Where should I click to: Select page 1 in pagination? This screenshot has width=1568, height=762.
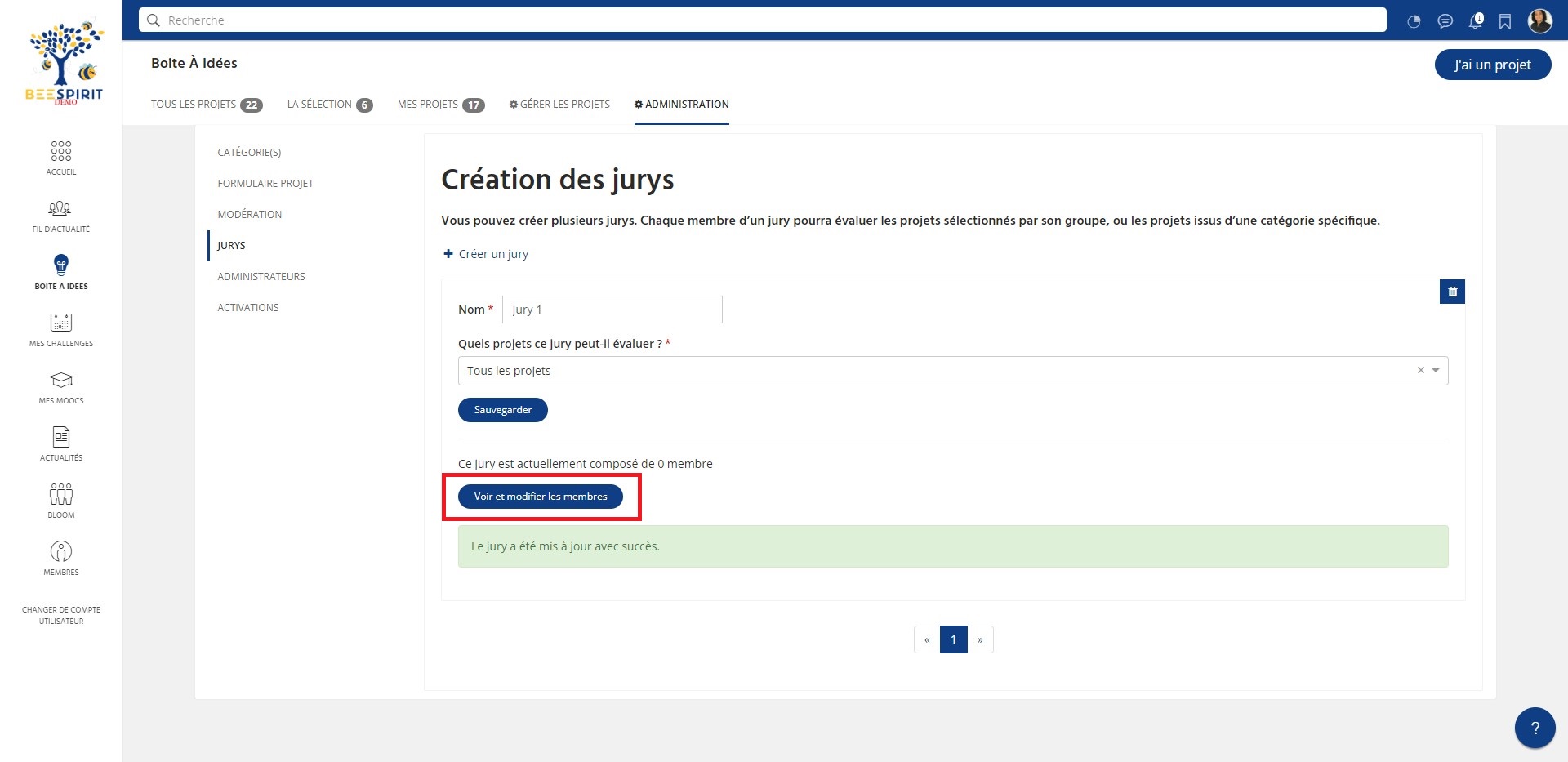point(954,639)
